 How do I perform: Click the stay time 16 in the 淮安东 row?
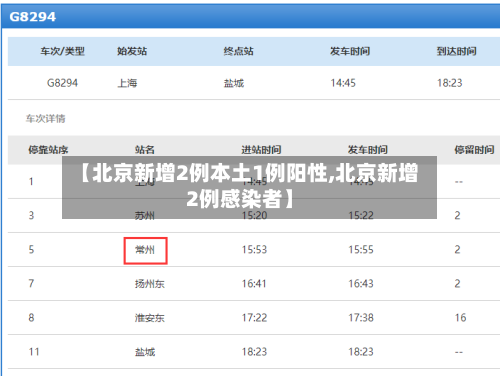click(460, 317)
